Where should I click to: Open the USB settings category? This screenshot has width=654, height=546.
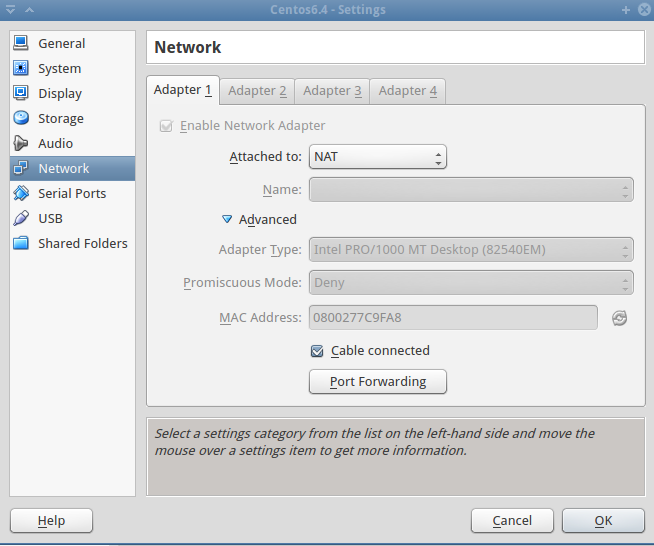click(73, 219)
